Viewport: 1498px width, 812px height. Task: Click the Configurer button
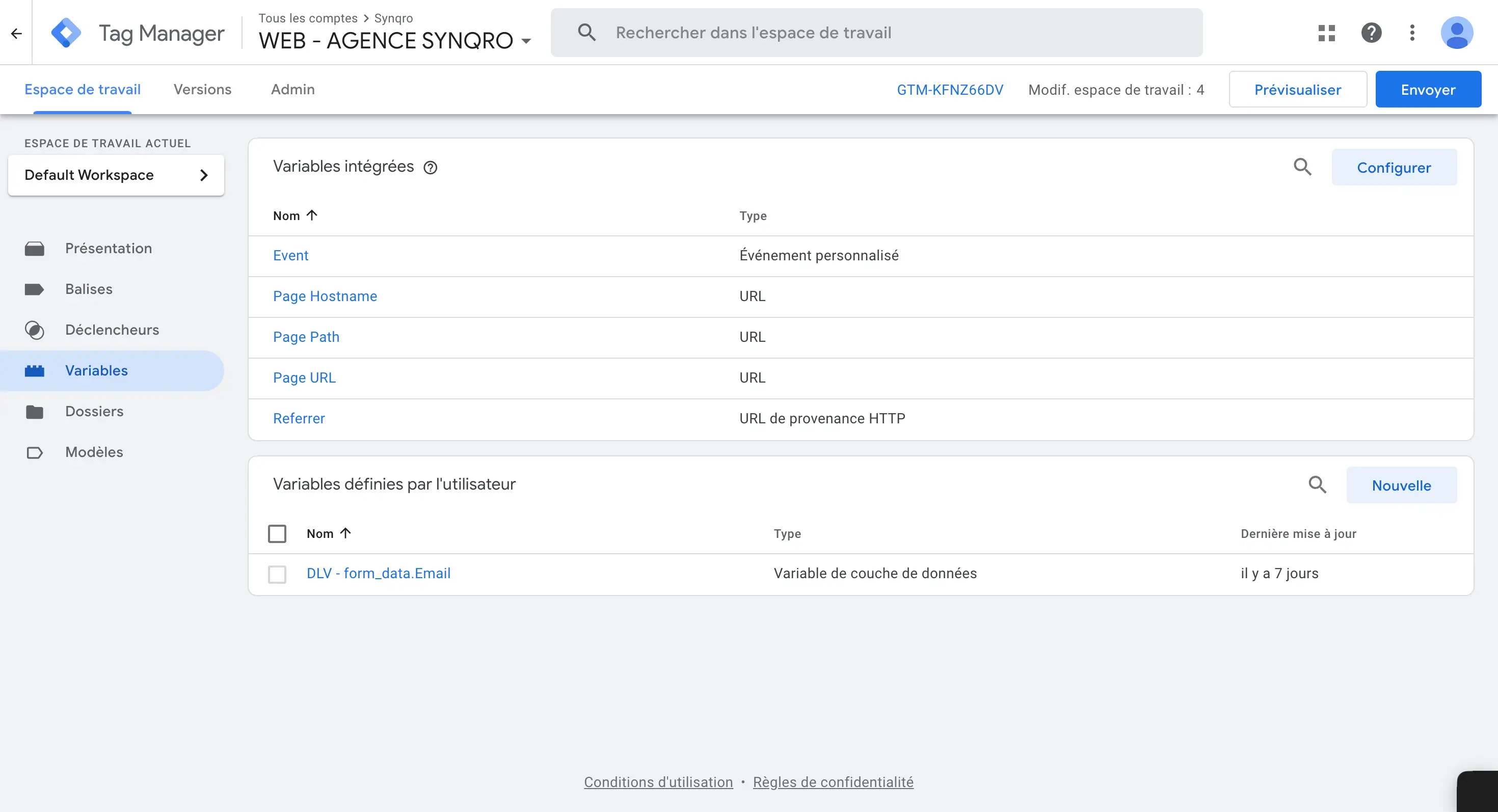point(1394,168)
